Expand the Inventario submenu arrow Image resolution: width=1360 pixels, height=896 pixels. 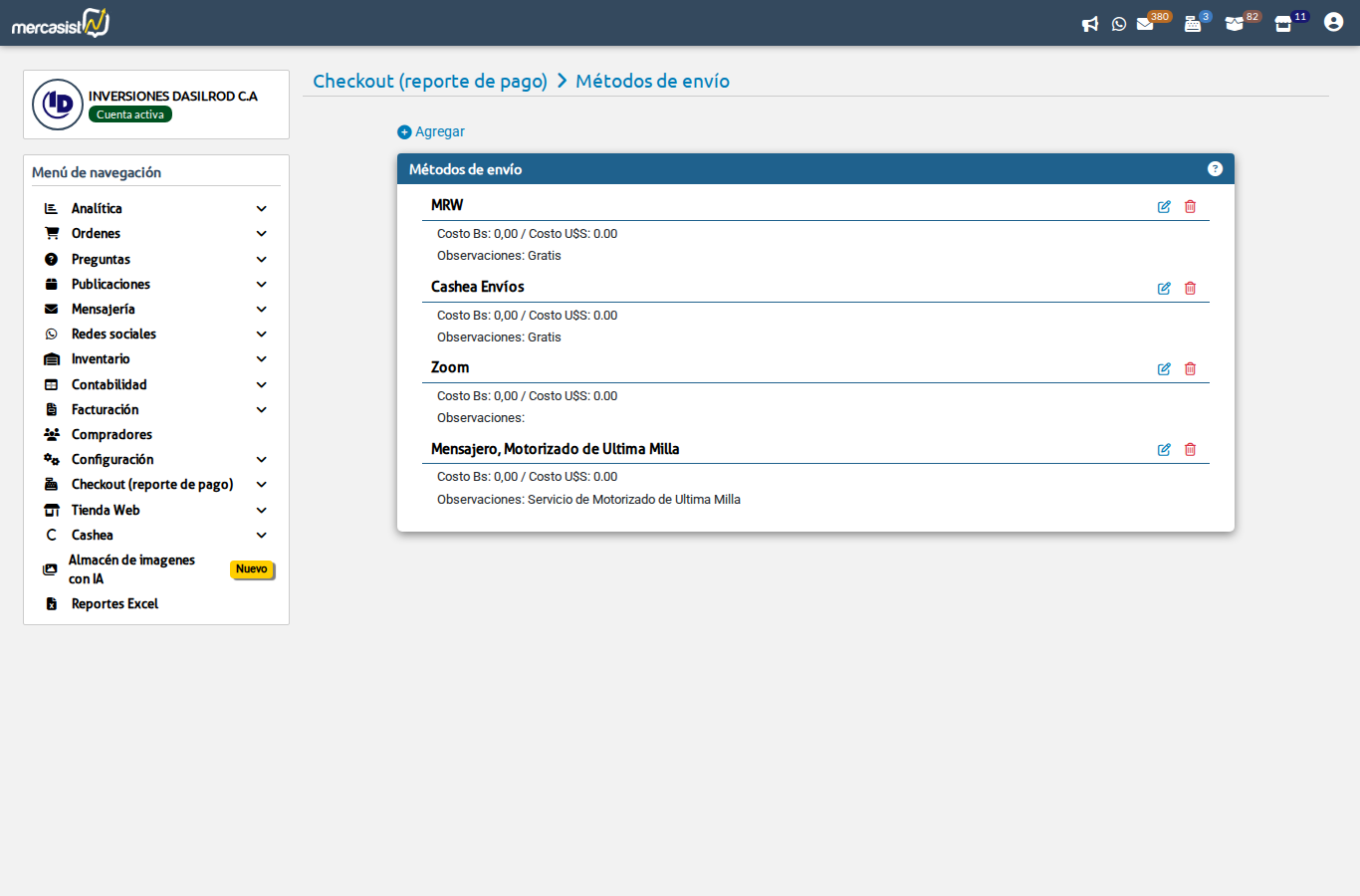coord(262,359)
